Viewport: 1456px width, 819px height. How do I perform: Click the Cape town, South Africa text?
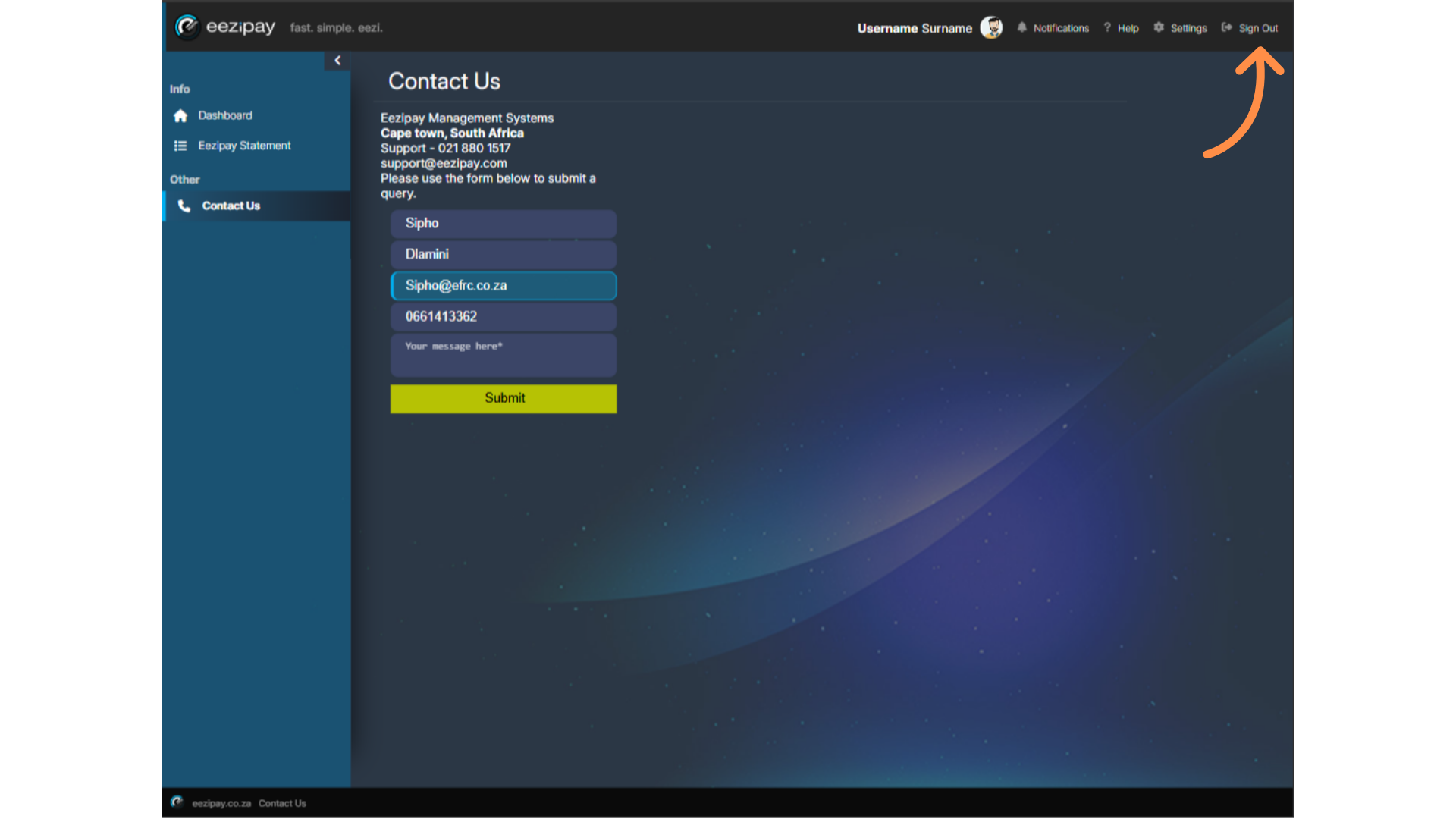coord(452,133)
